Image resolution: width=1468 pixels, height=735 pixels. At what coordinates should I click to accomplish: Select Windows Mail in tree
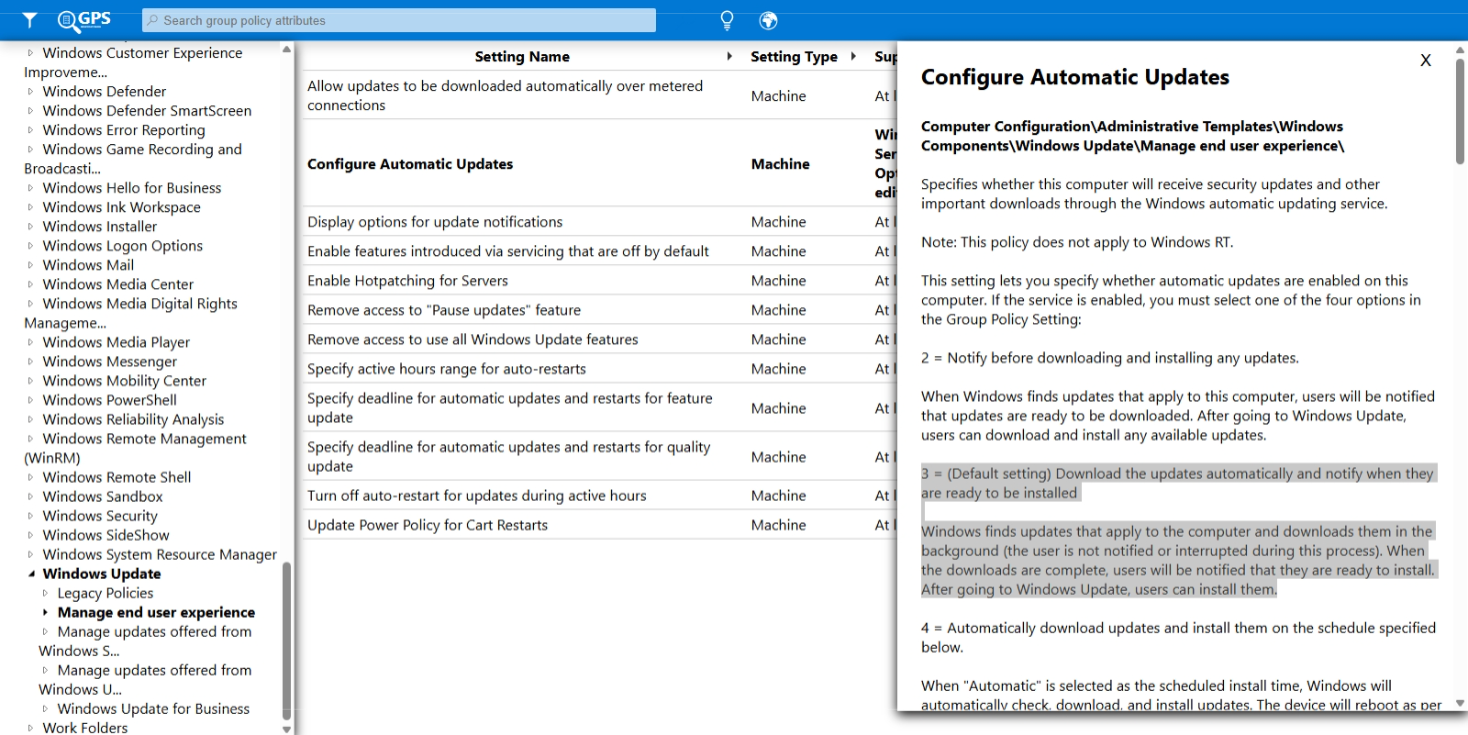tap(88, 265)
